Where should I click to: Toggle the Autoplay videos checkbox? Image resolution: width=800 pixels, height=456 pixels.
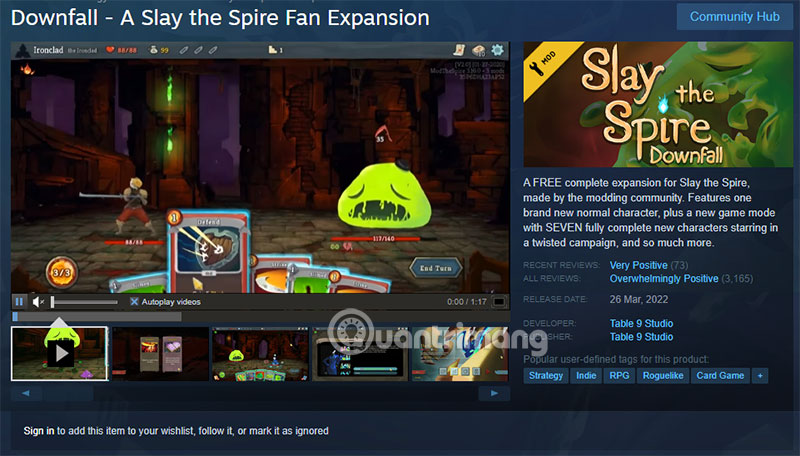click(x=134, y=302)
